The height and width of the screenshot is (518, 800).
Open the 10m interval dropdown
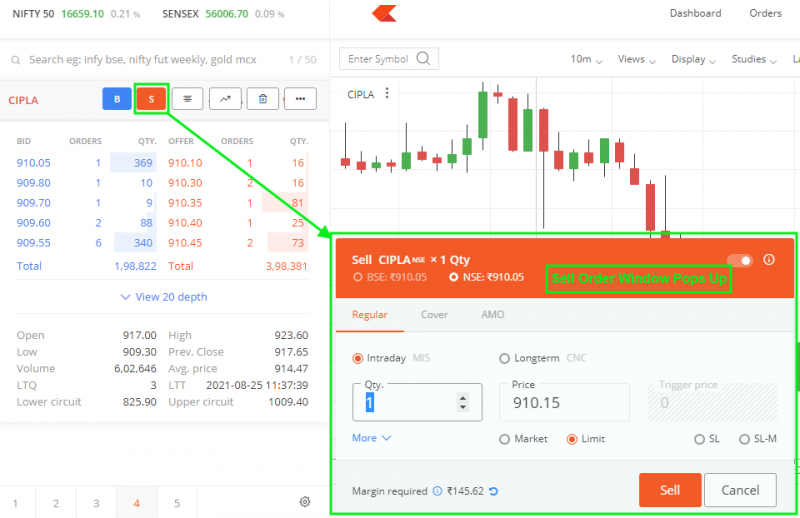pyautogui.click(x=586, y=60)
